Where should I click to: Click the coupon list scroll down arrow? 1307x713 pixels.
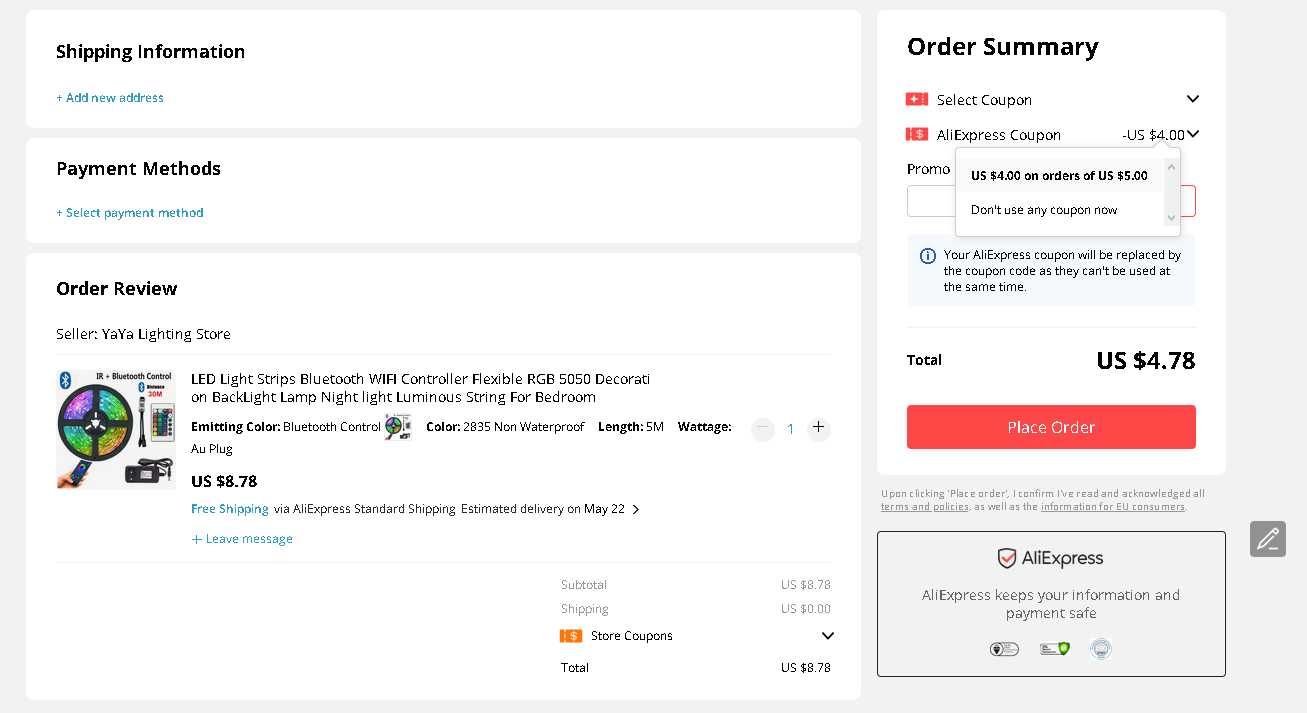click(1172, 217)
